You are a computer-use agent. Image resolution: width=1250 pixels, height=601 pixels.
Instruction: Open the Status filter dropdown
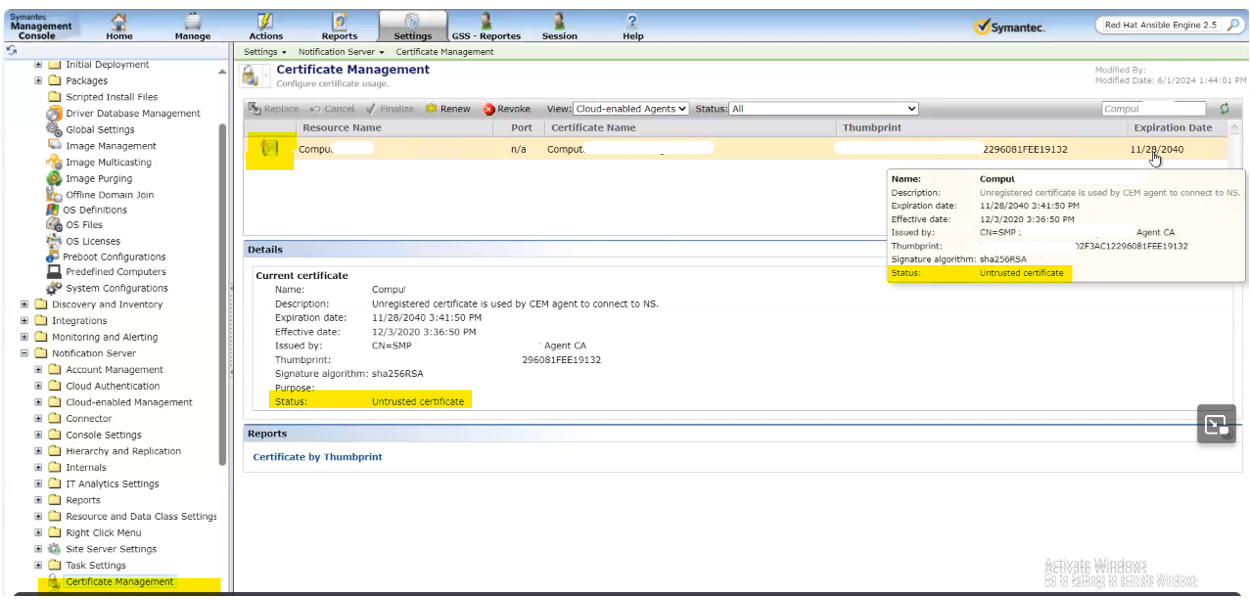coord(823,109)
